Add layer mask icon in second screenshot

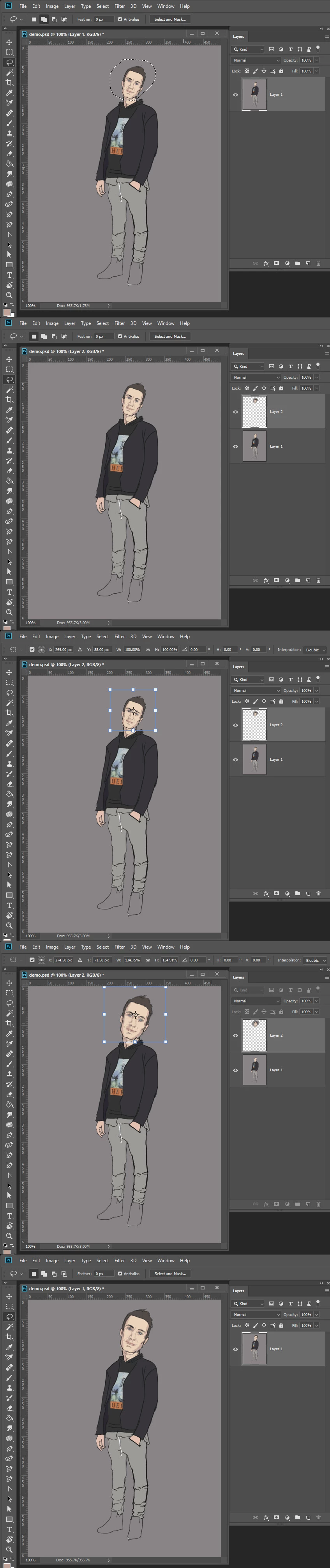(276, 580)
